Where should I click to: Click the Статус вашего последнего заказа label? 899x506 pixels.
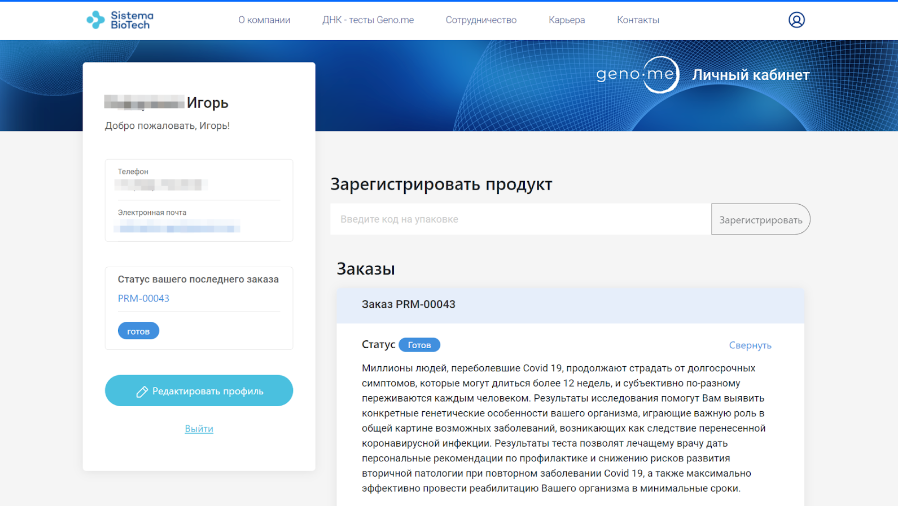[x=198, y=280]
